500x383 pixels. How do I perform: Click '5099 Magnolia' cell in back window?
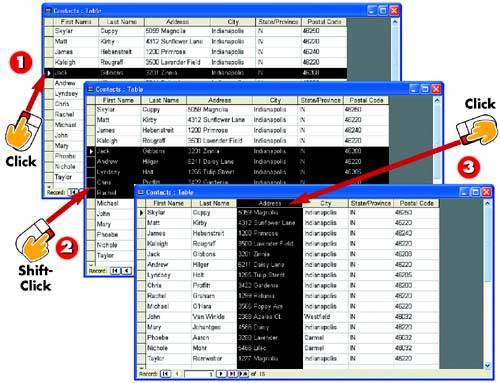[x=177, y=31]
